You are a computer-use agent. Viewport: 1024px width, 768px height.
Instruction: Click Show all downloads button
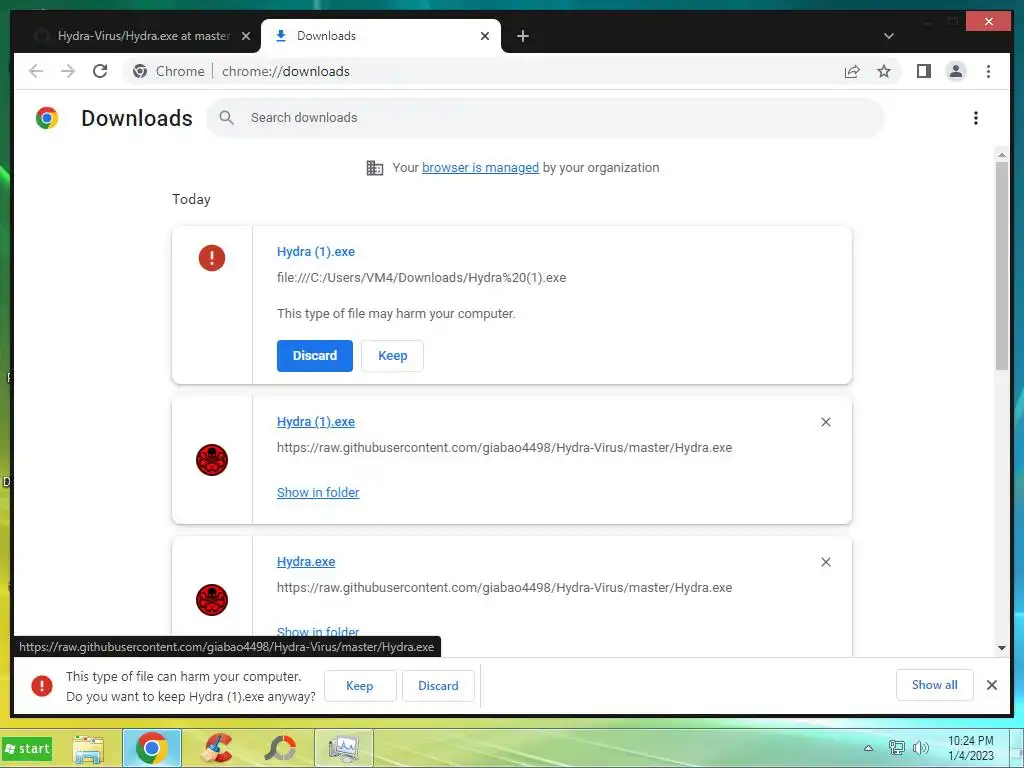[935, 685]
